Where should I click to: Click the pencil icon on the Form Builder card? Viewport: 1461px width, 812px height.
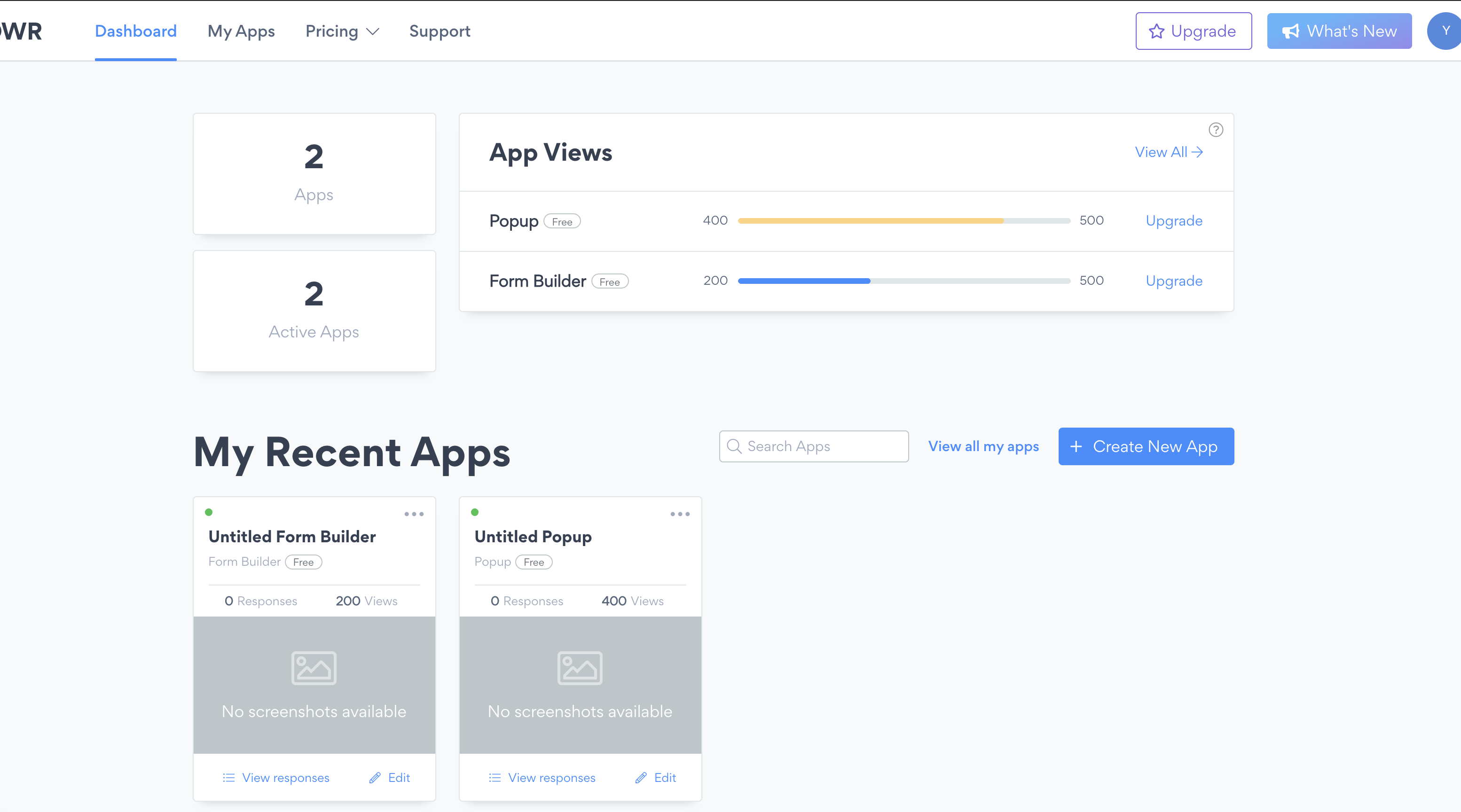375,777
